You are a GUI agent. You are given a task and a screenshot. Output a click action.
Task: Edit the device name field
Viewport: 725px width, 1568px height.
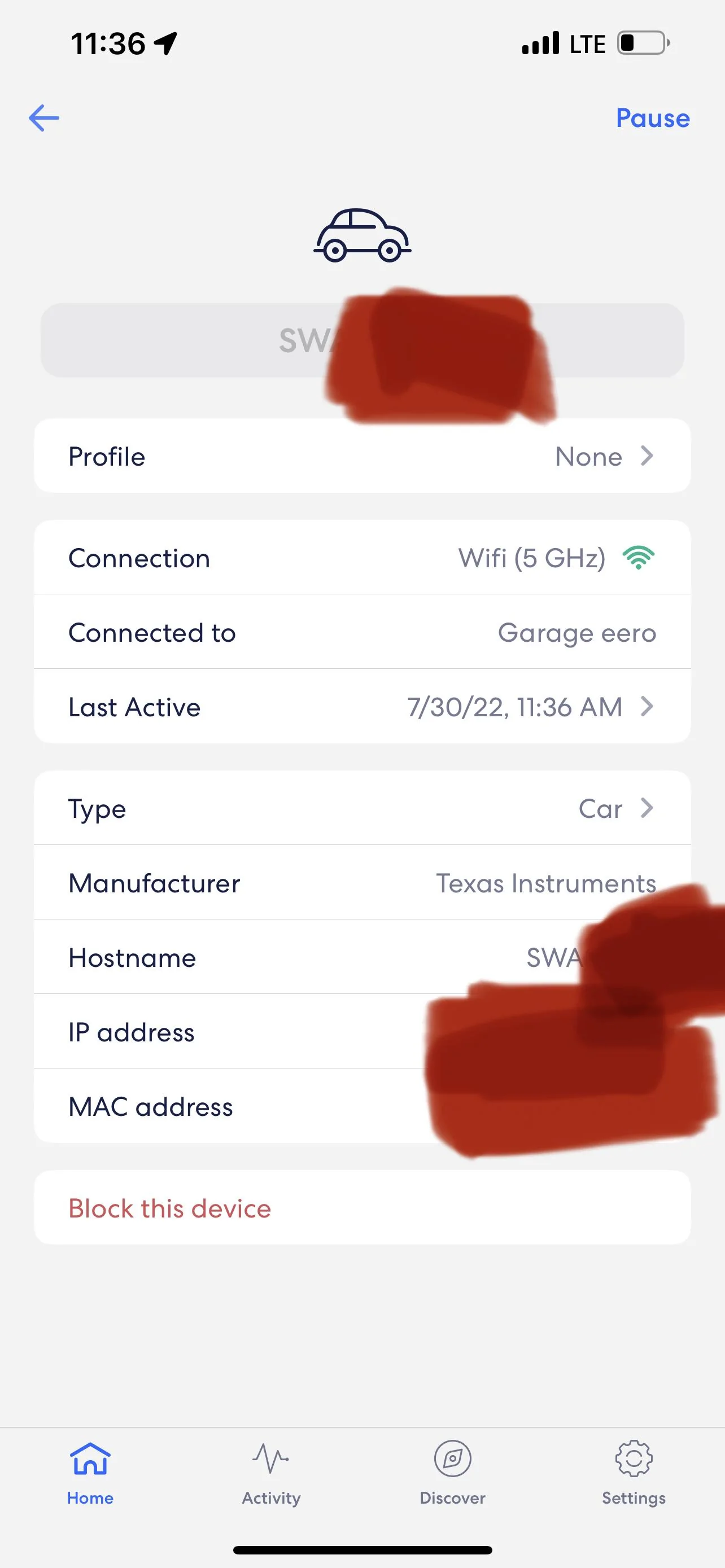[362, 340]
